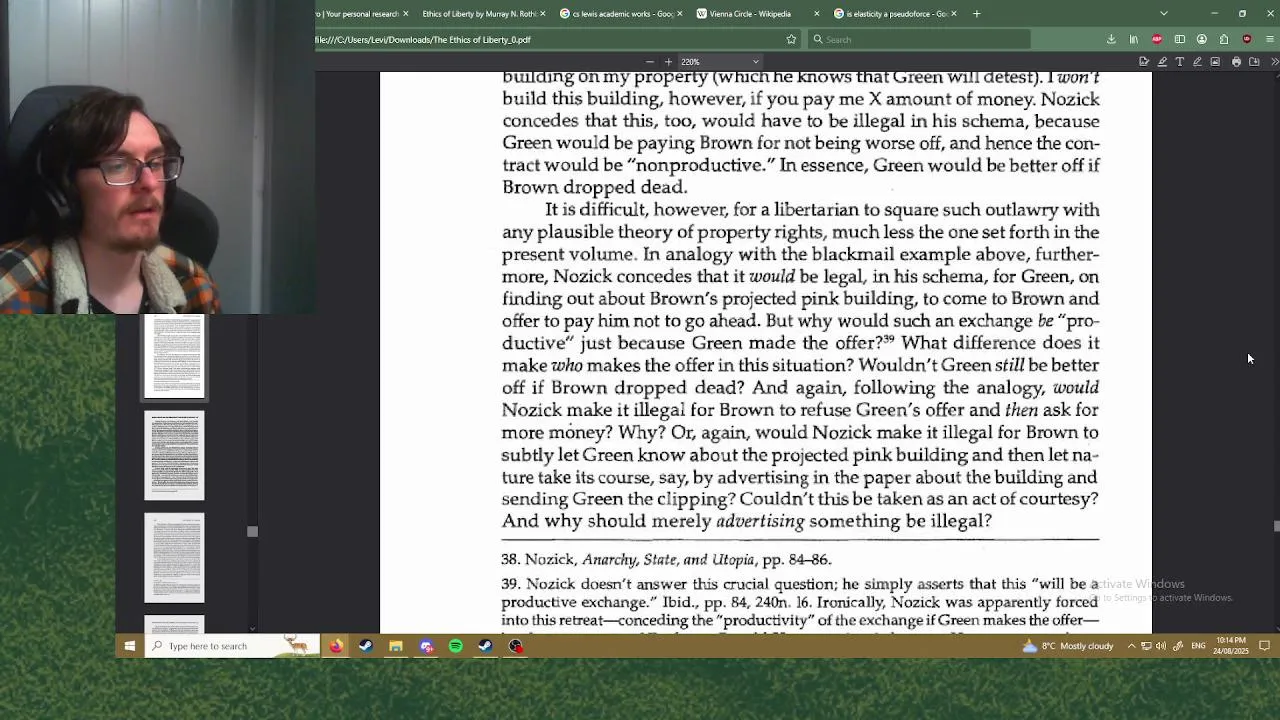Click the ENG language indicator

(x=1198, y=646)
